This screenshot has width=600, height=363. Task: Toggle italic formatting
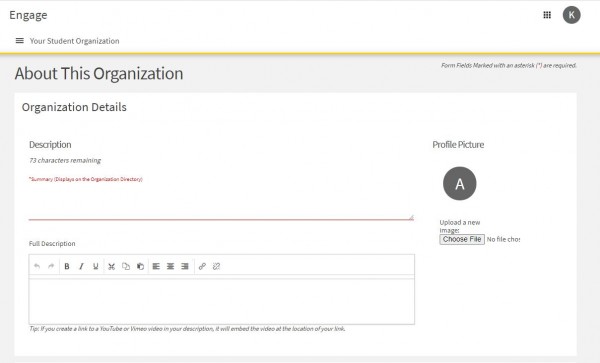pyautogui.click(x=81, y=266)
